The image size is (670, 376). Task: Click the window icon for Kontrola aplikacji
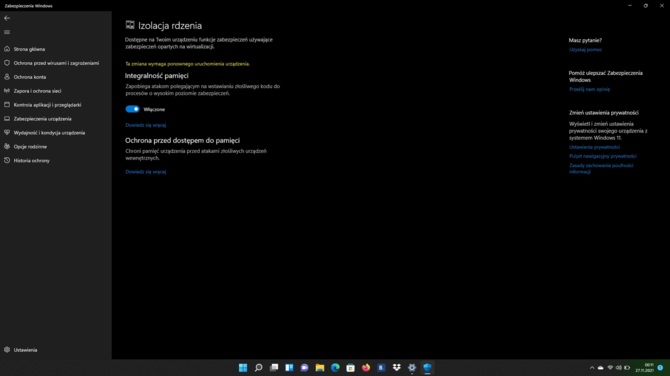pyautogui.click(x=7, y=105)
